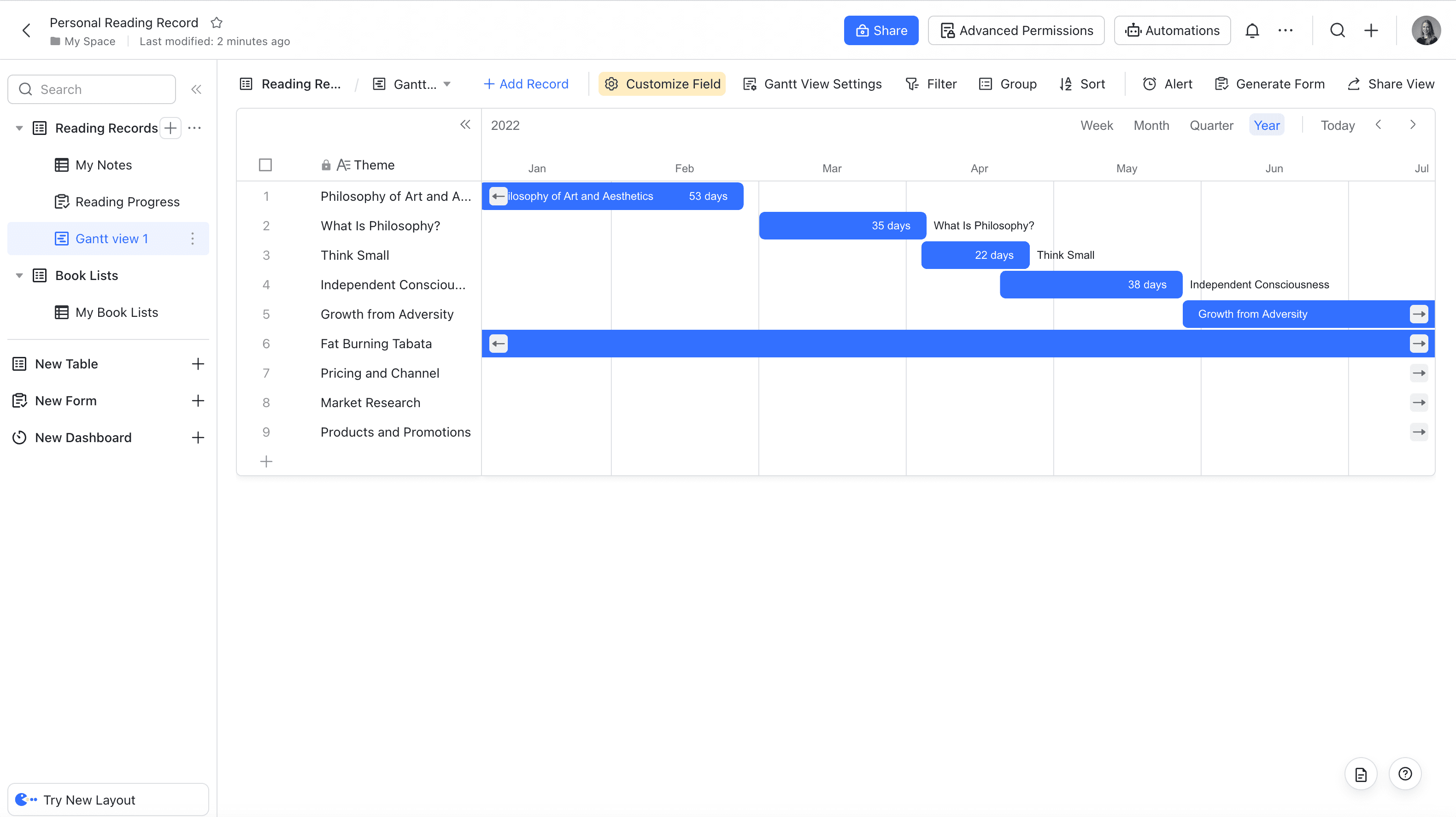This screenshot has width=1456, height=817.
Task: Switch timeline scale to Week
Action: [x=1097, y=125]
